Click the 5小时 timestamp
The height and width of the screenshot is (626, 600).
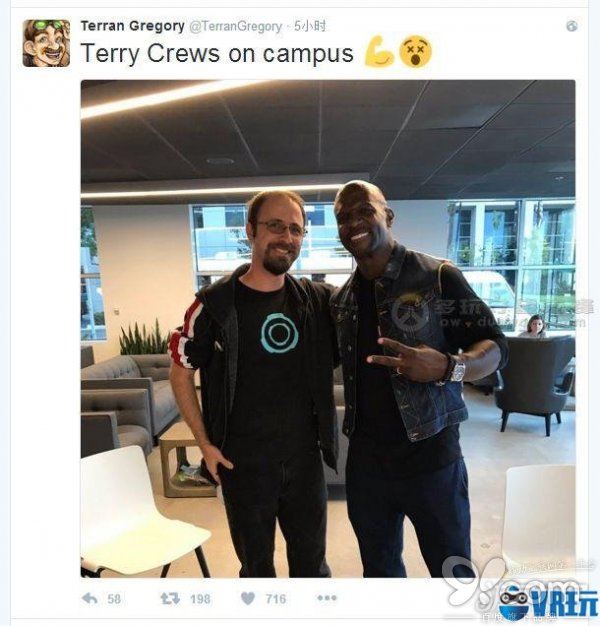[x=310, y=26]
